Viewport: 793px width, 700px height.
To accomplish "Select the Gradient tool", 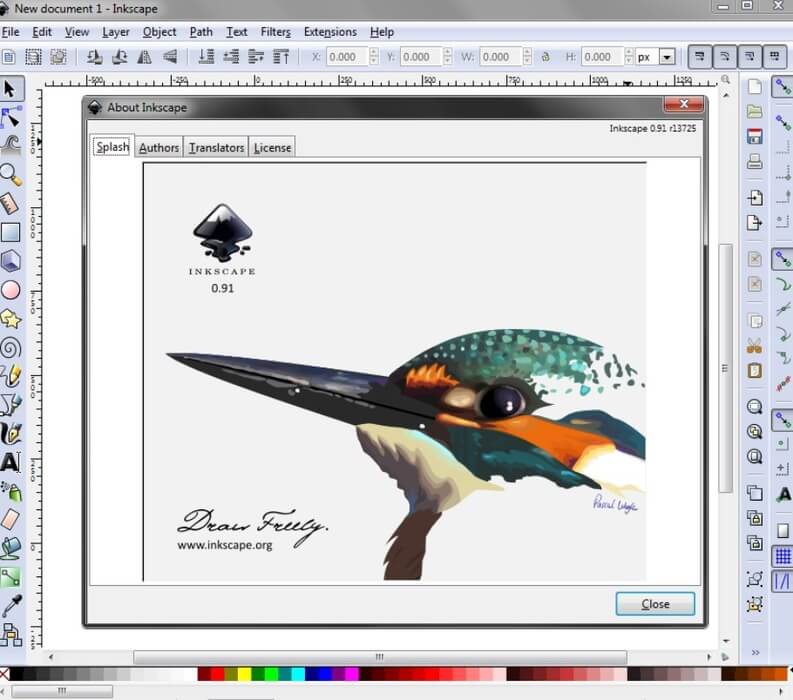I will (x=10, y=577).
